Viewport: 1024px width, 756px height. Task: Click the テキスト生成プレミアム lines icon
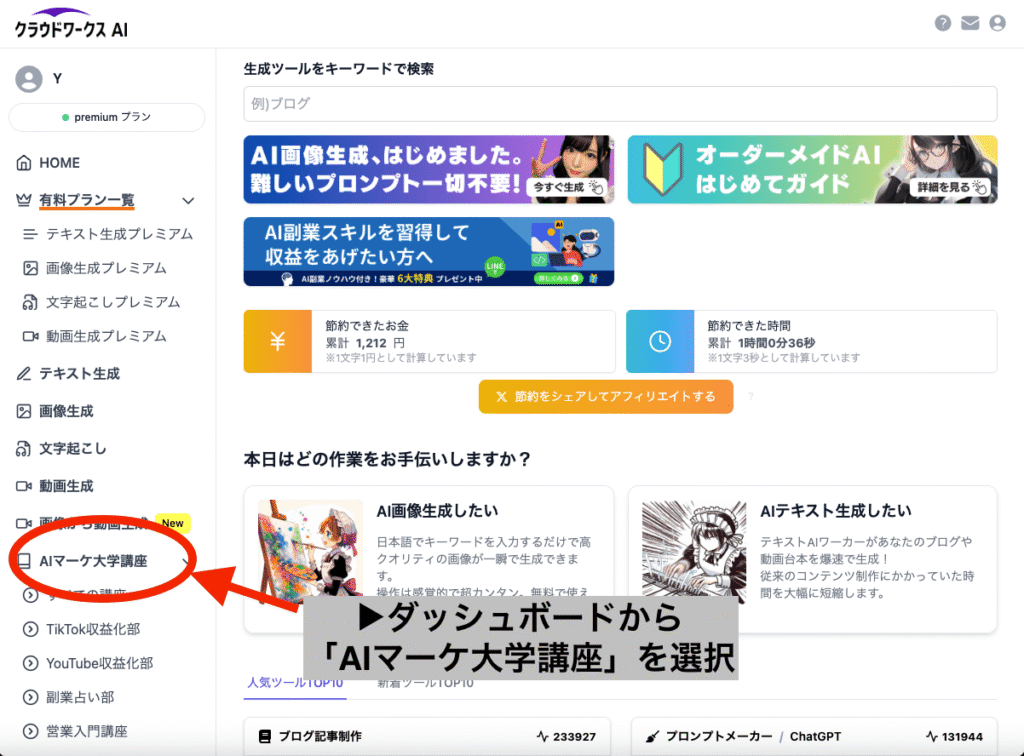click(x=30, y=234)
